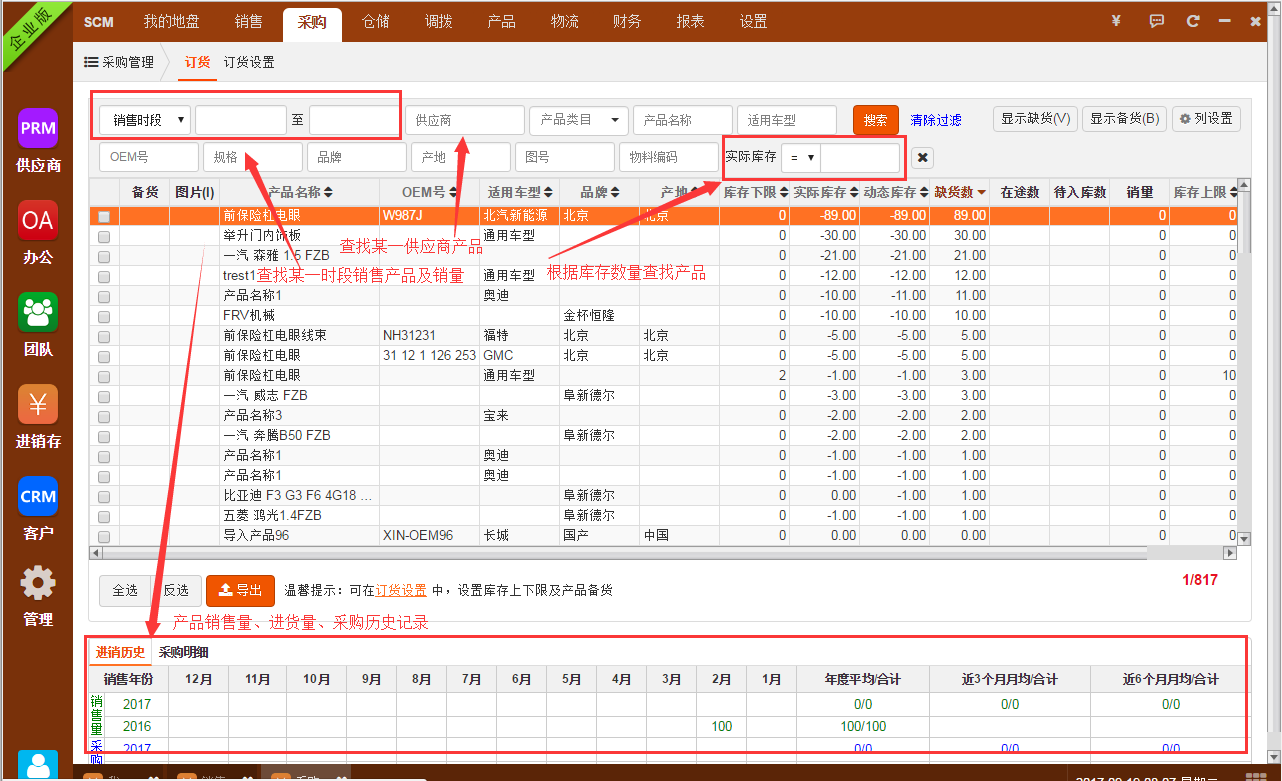
Task: Open the PRM supplier sidebar icon
Action: pos(38,129)
